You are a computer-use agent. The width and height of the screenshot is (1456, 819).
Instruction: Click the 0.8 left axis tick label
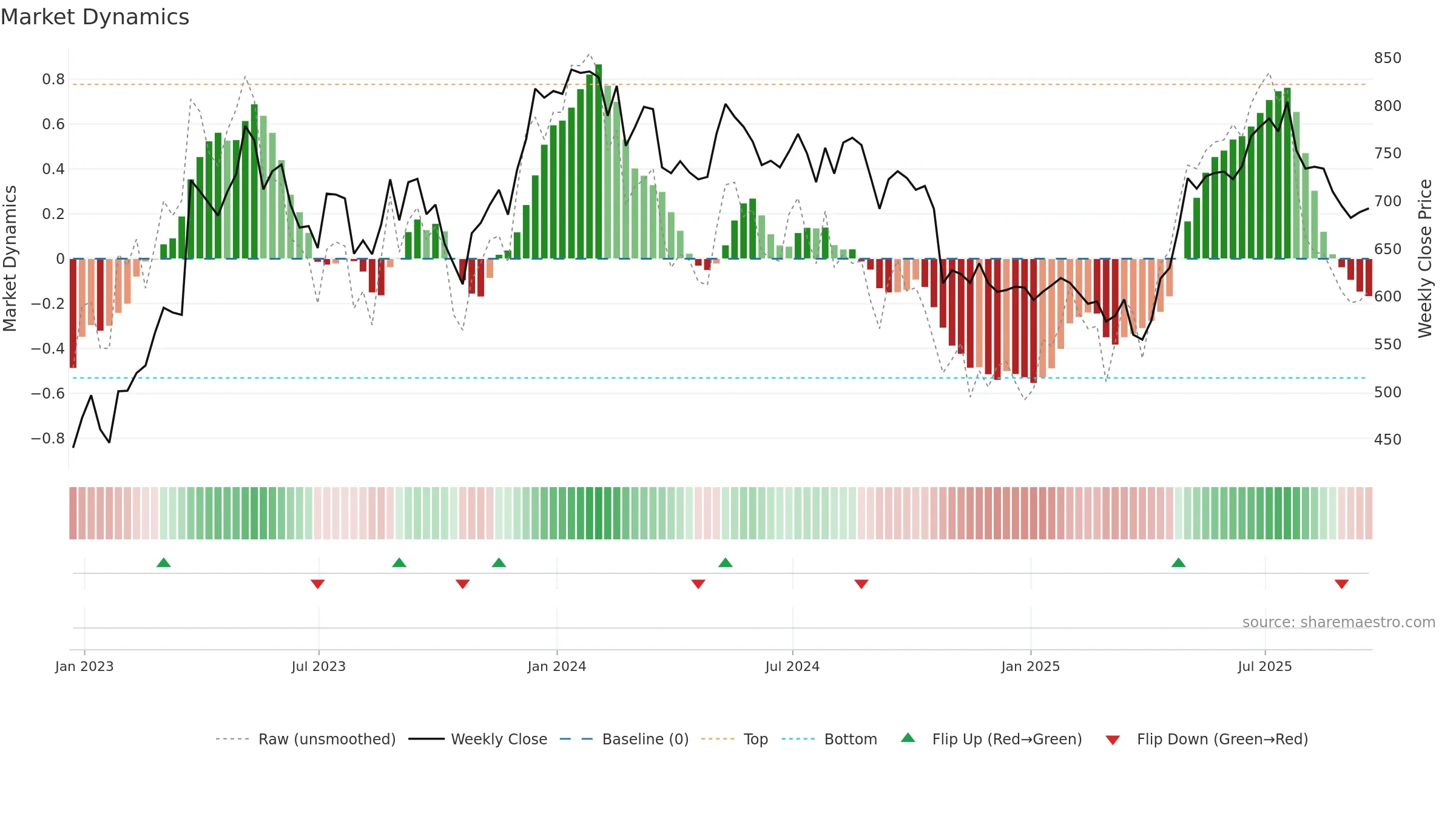point(53,79)
